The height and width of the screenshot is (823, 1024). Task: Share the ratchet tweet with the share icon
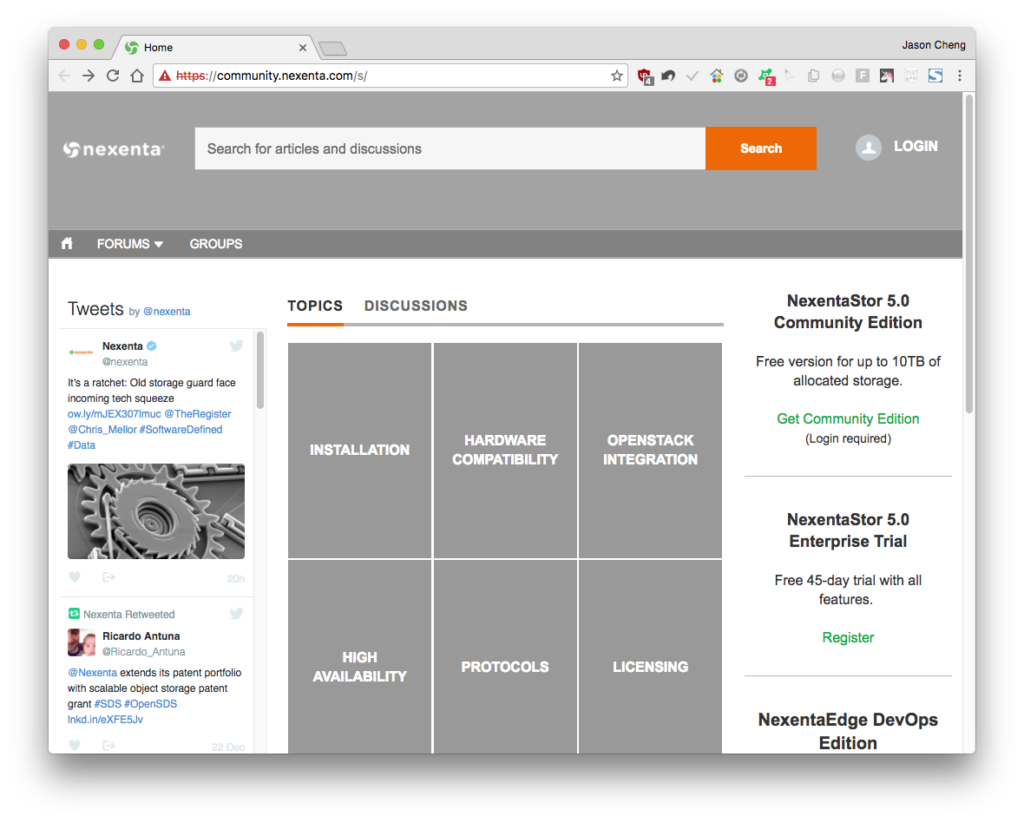point(108,577)
